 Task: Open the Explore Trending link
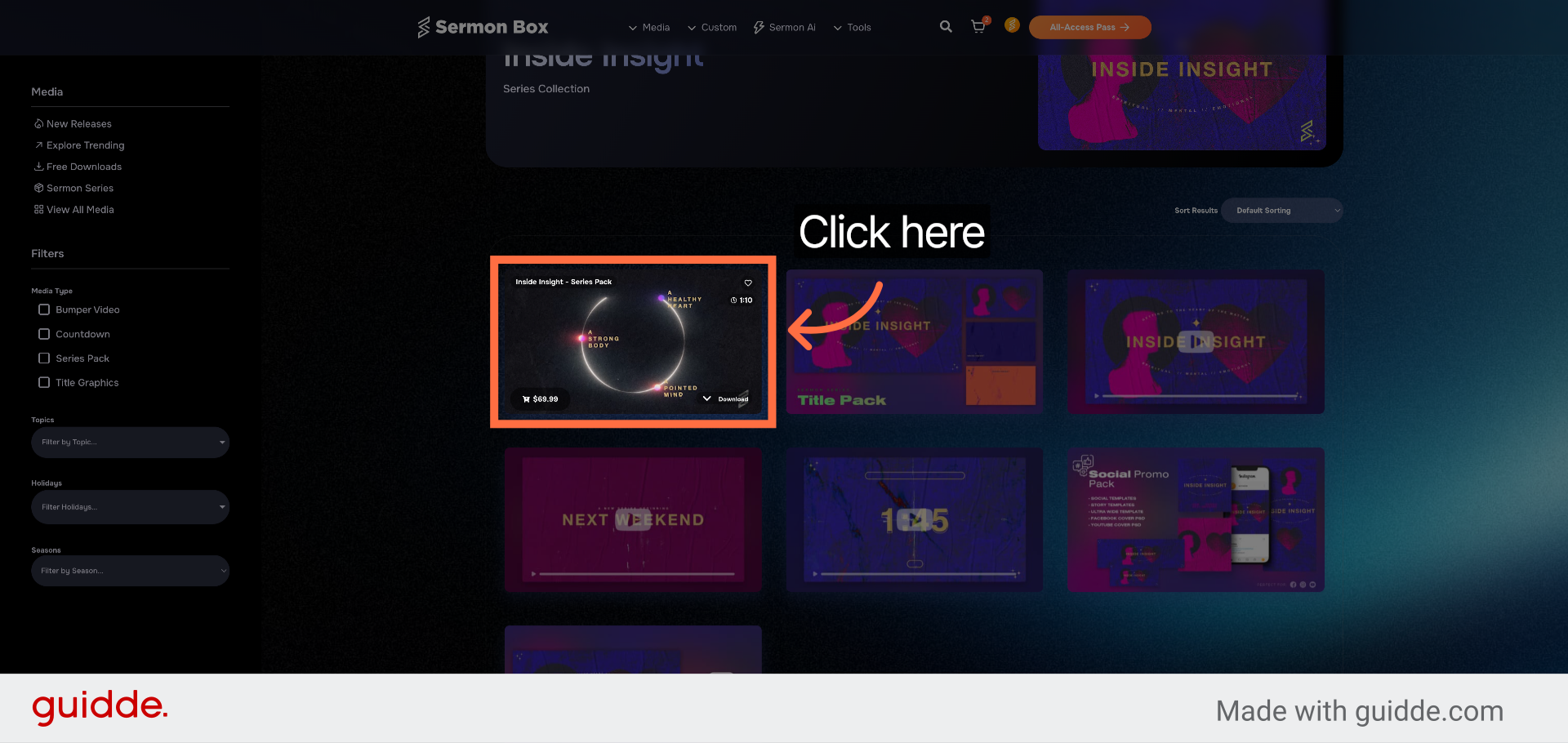click(79, 145)
